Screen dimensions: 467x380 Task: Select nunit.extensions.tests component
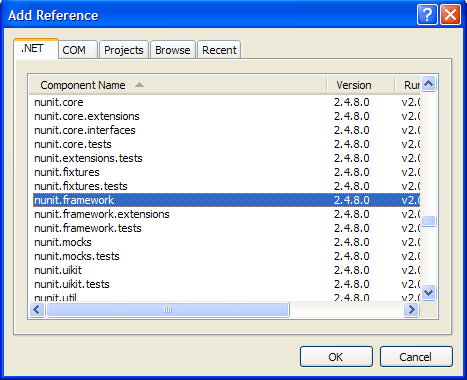point(88,158)
